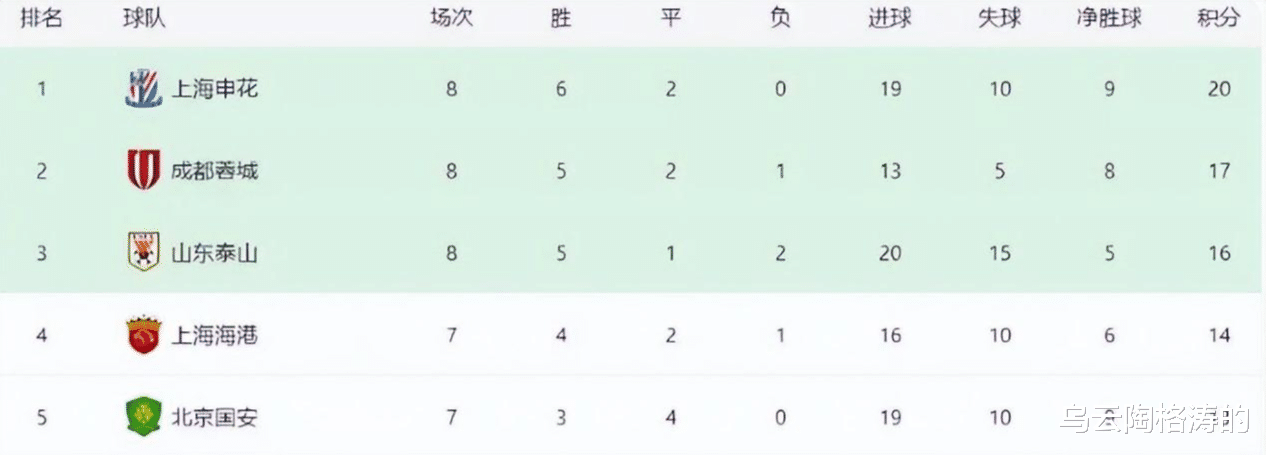Viewport: 1267px width, 455px height.
Task: Click the Chengdu Rongcheng club crest
Action: click(x=143, y=171)
